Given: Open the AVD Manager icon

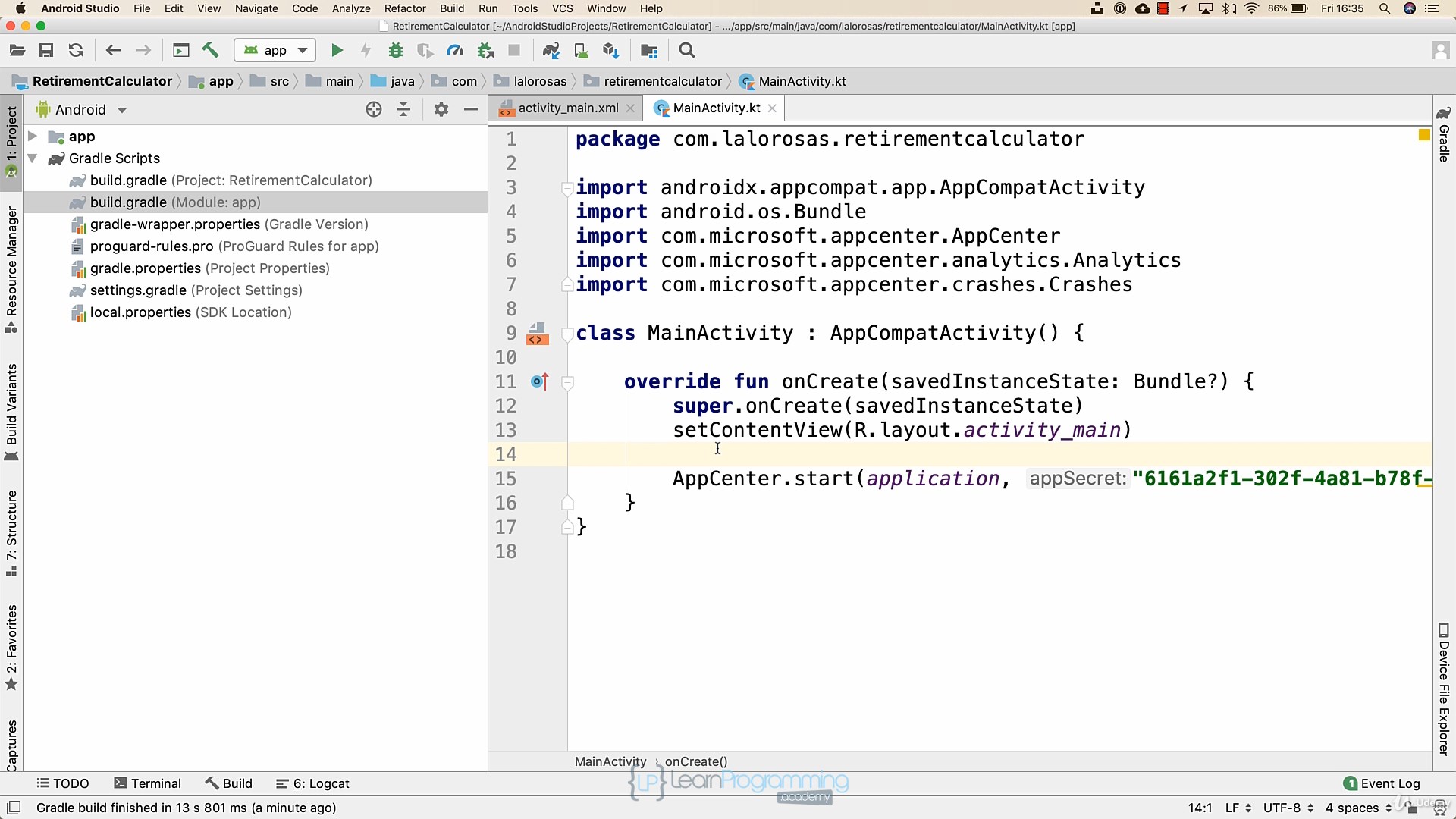Looking at the screenshot, I should point(581,51).
